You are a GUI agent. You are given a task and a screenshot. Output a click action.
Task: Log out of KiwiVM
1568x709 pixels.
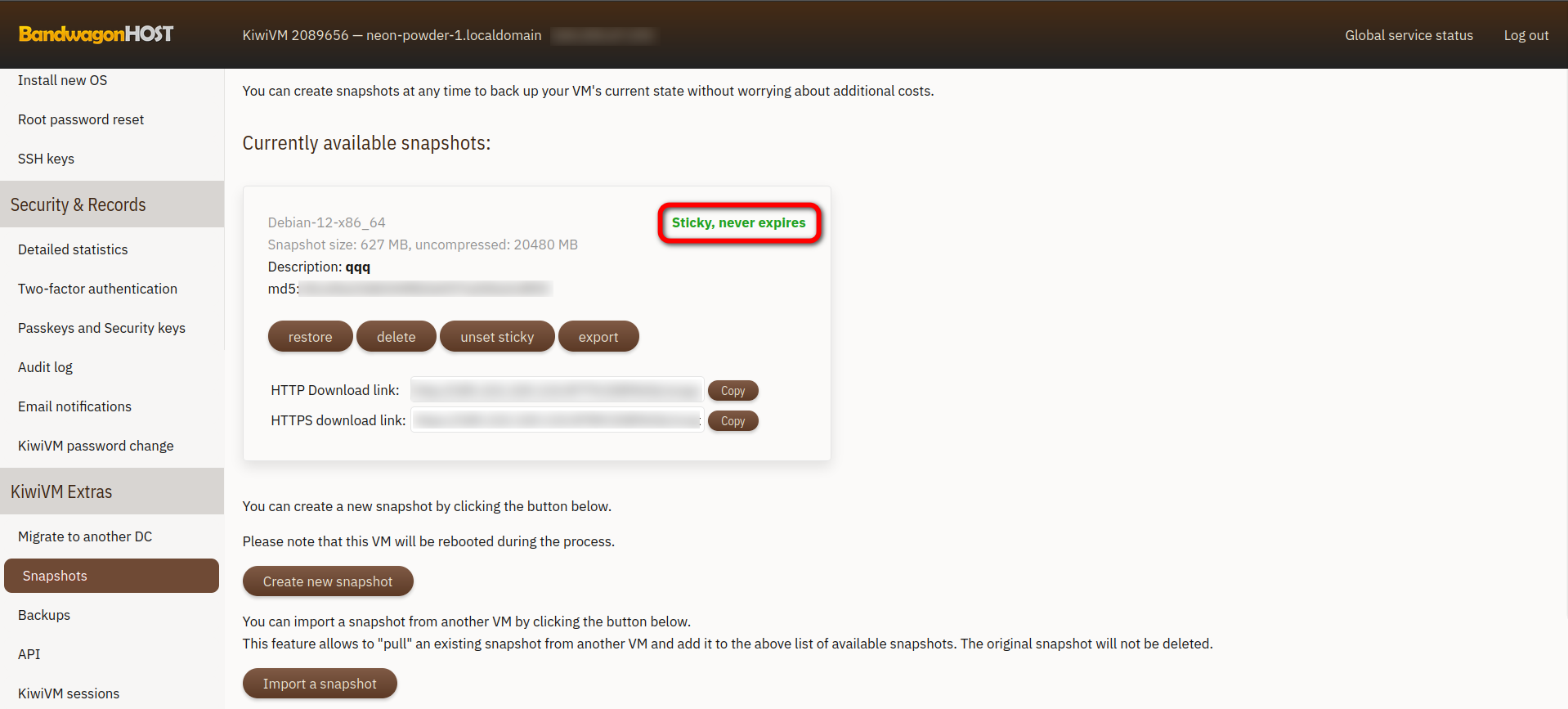pyautogui.click(x=1525, y=35)
